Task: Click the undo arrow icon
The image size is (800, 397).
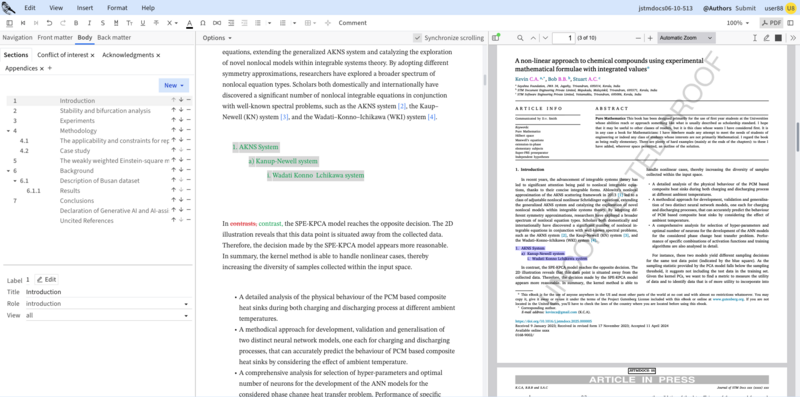Action: pyautogui.click(x=49, y=23)
